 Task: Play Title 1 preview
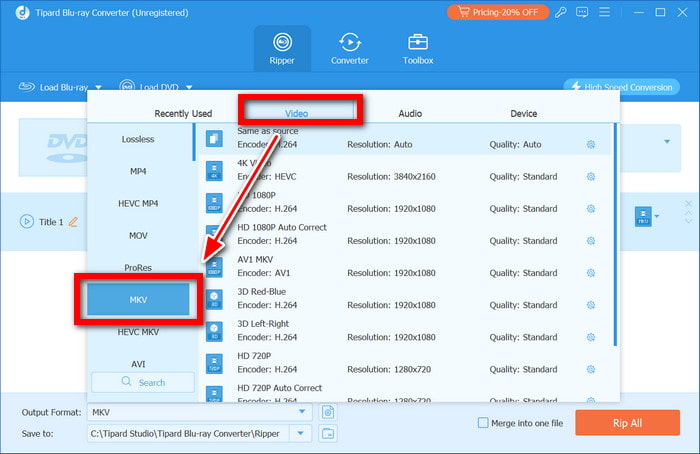coord(27,222)
